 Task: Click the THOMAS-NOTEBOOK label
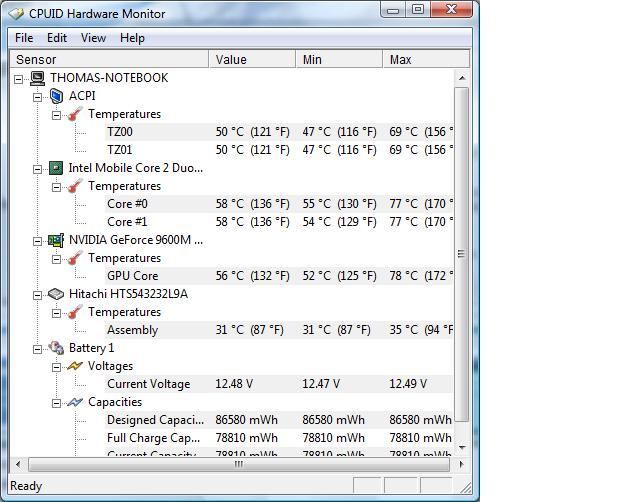click(x=109, y=78)
